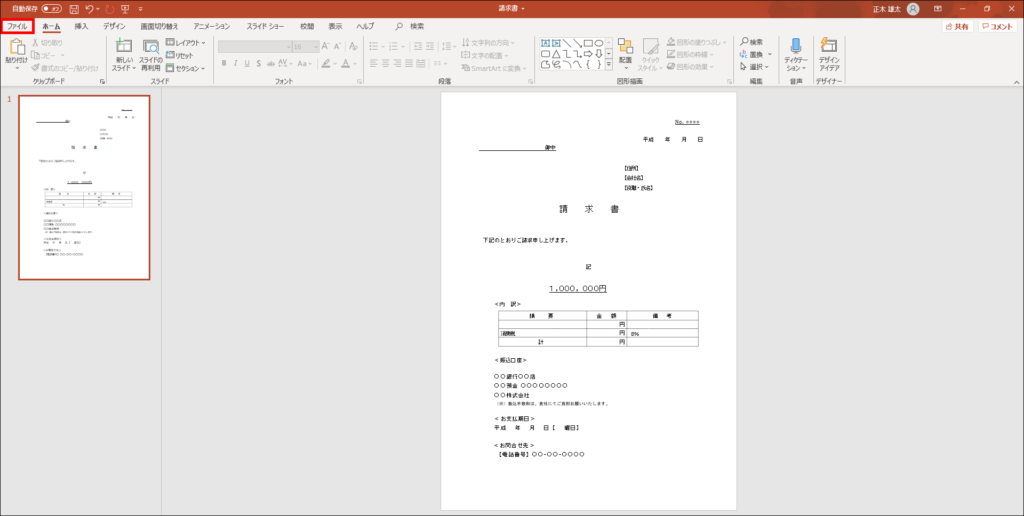
Task: Click the numbered list icon
Action: (392, 46)
